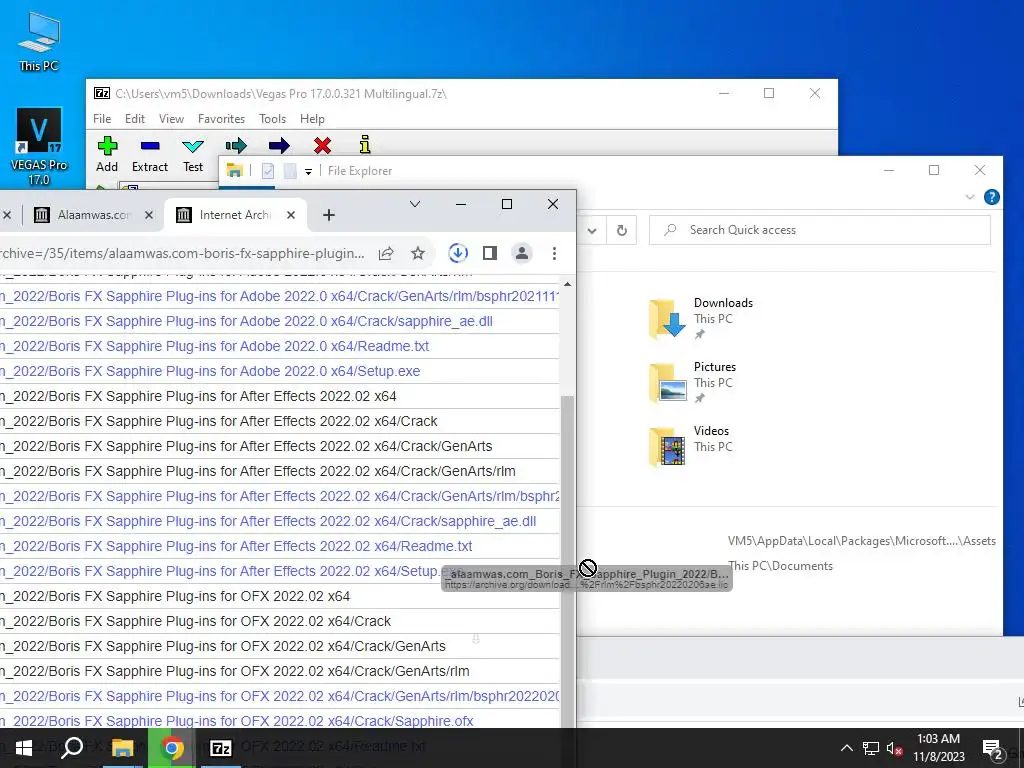Click Search Quick access field
Image resolution: width=1024 pixels, height=768 pixels.
point(820,230)
